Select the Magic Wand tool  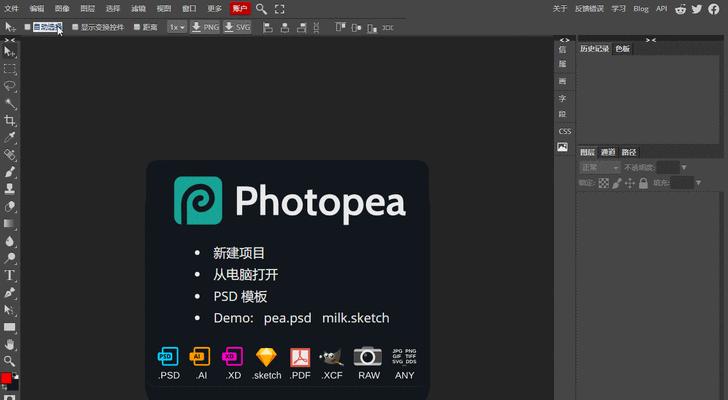(x=10, y=103)
